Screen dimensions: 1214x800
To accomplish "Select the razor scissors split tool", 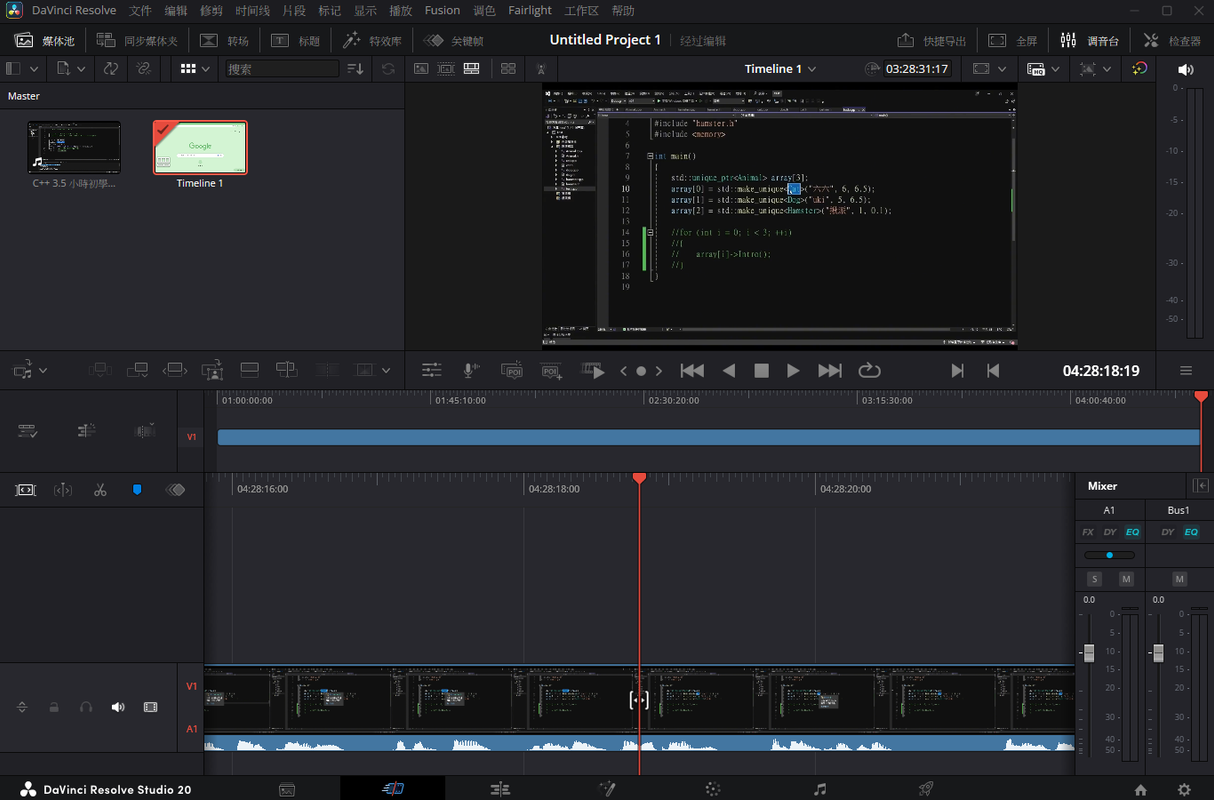I will [100, 490].
